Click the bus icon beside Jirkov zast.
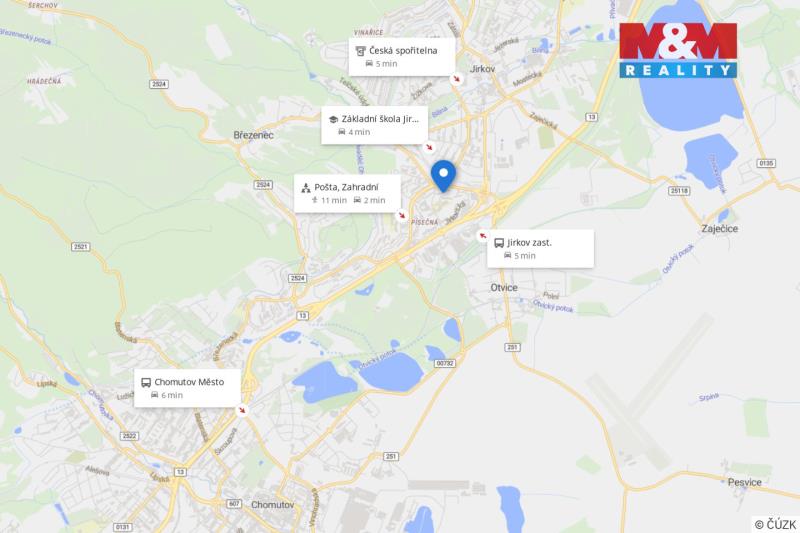The width and height of the screenshot is (800, 533). pos(499,243)
